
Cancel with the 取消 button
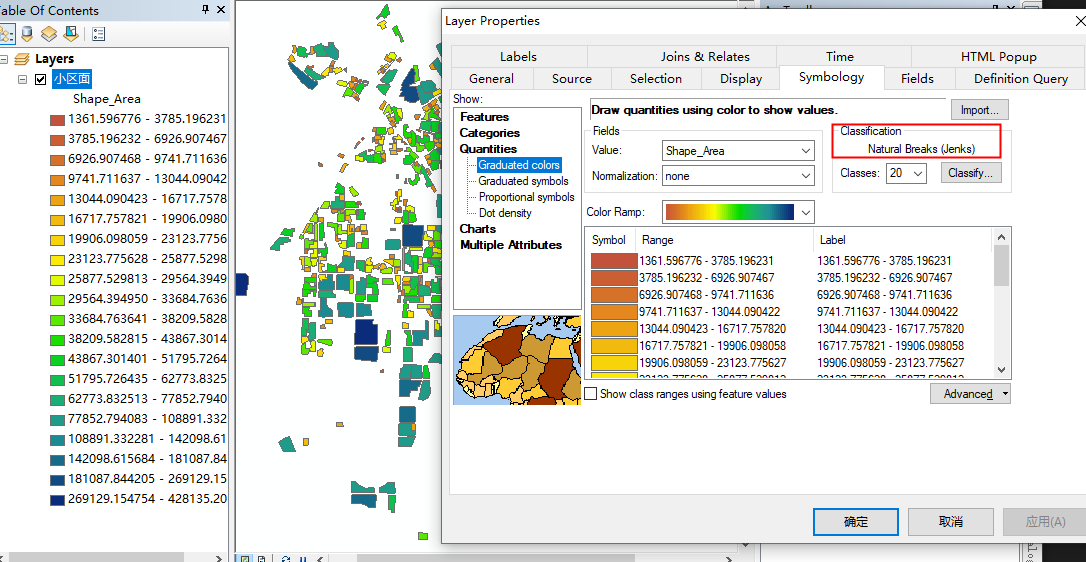951,522
